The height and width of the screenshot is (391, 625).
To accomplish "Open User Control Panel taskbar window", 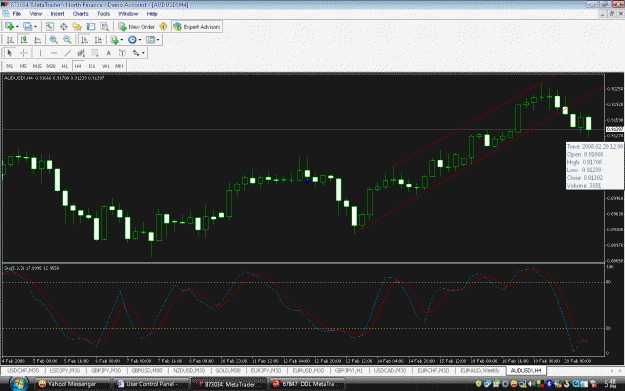I will pyautogui.click(x=151, y=384).
